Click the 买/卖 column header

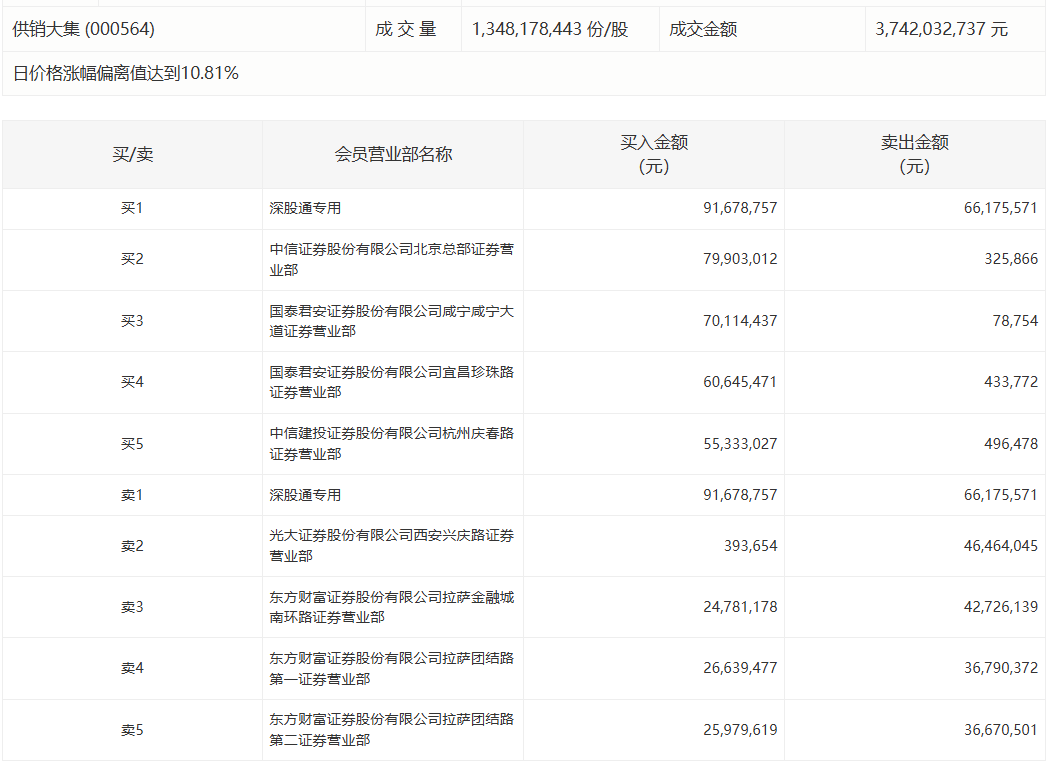tap(132, 155)
